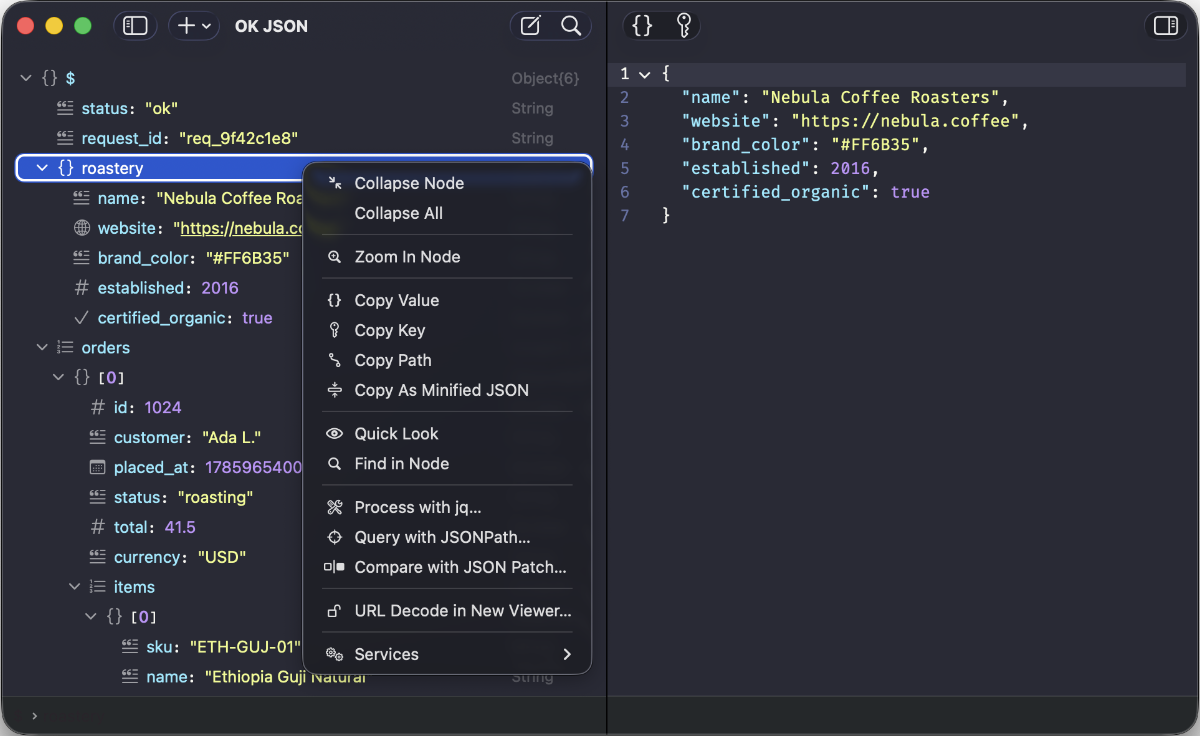The width and height of the screenshot is (1200, 736).
Task: Select the status "ok" row
Action: coord(304,108)
